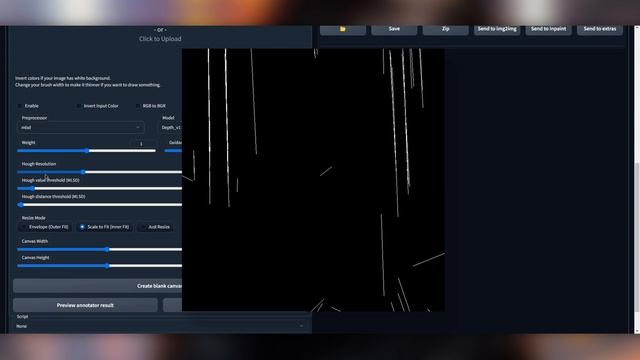This screenshot has height=360, width=640.
Task: Adjust the Weight slider
Action: [x=86, y=151]
